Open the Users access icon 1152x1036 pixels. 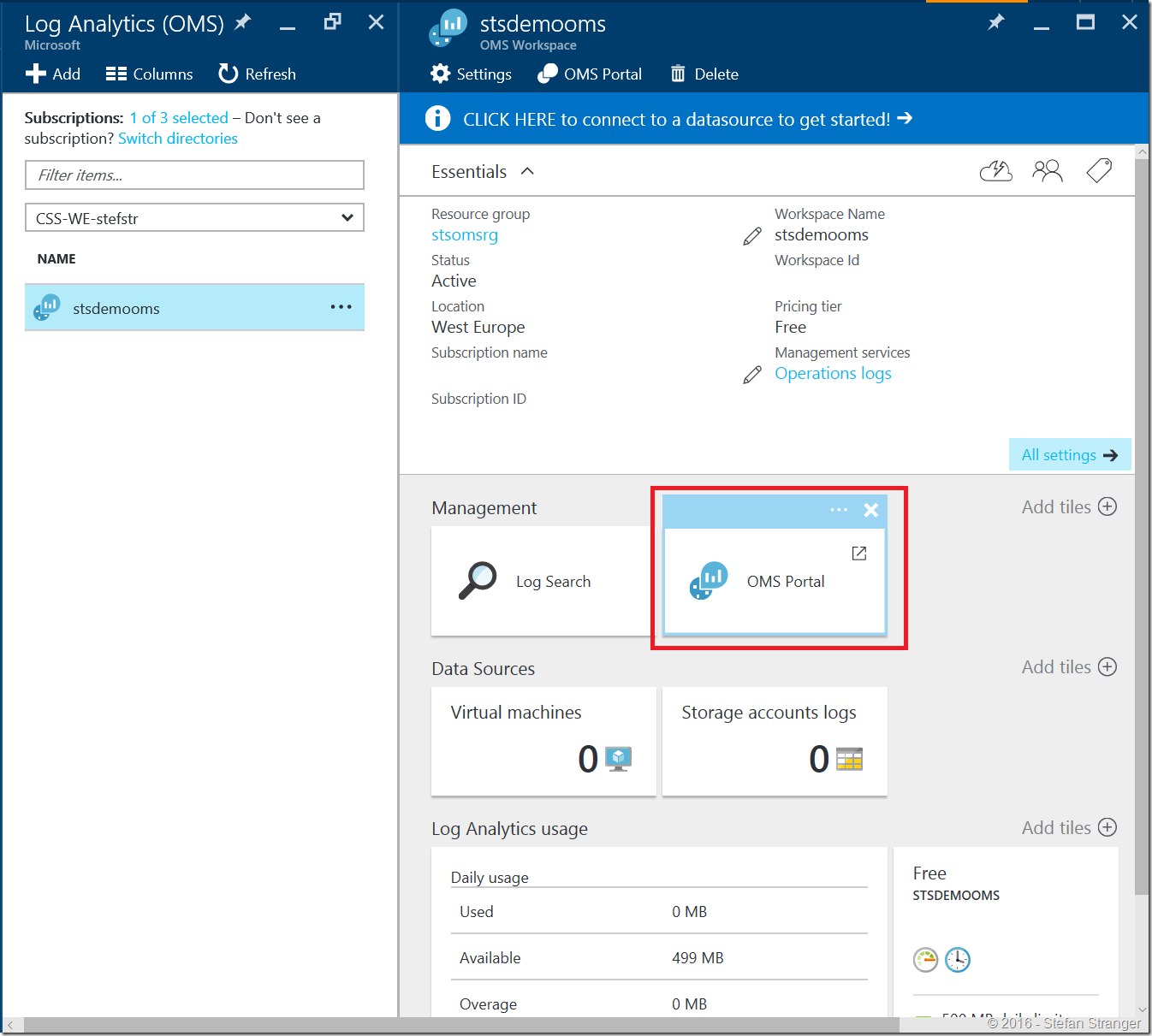[1048, 171]
